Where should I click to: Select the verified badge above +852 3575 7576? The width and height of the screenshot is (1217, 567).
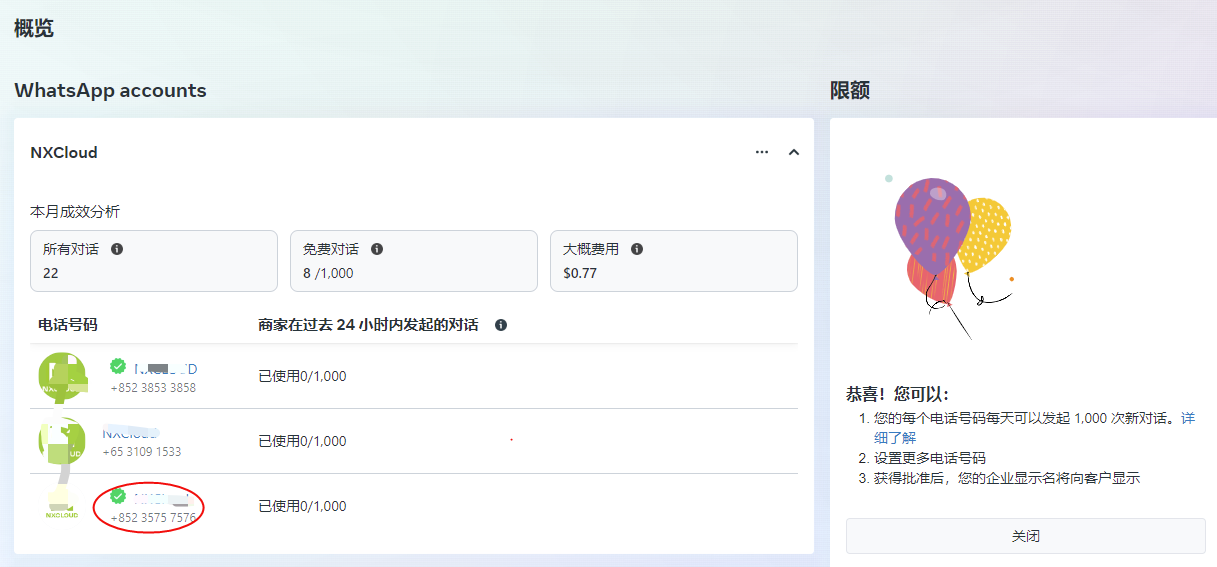[x=118, y=496]
